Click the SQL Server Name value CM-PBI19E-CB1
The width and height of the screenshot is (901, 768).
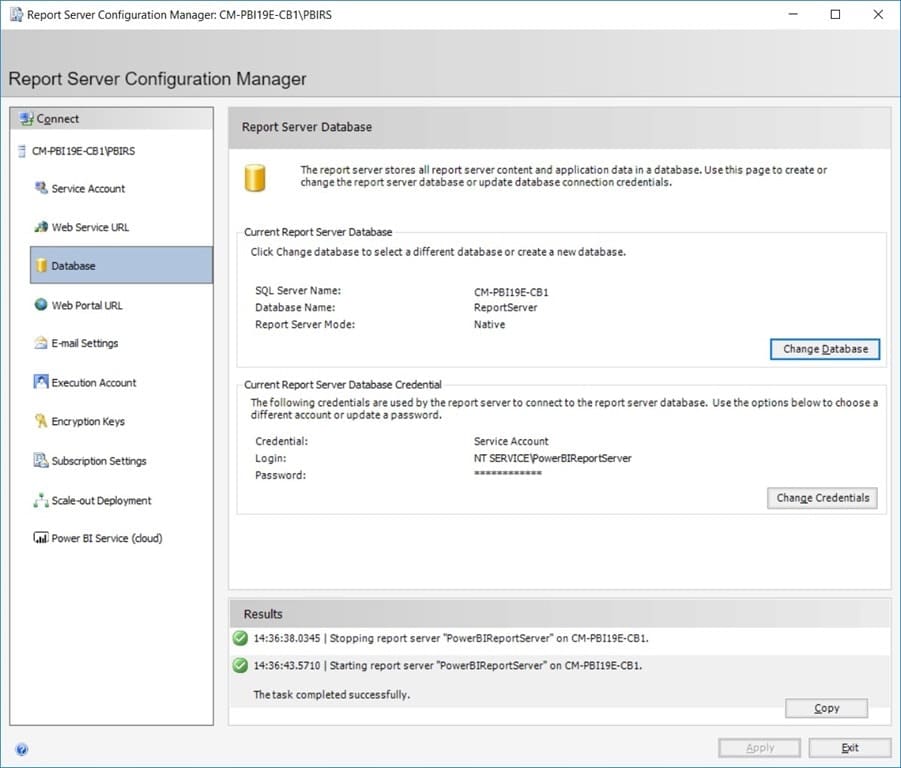pos(511,292)
